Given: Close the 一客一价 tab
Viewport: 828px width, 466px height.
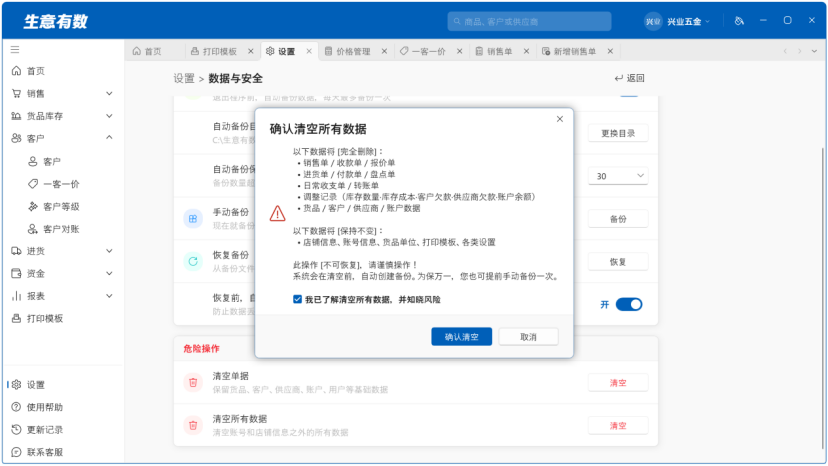Looking at the screenshot, I should tap(459, 51).
